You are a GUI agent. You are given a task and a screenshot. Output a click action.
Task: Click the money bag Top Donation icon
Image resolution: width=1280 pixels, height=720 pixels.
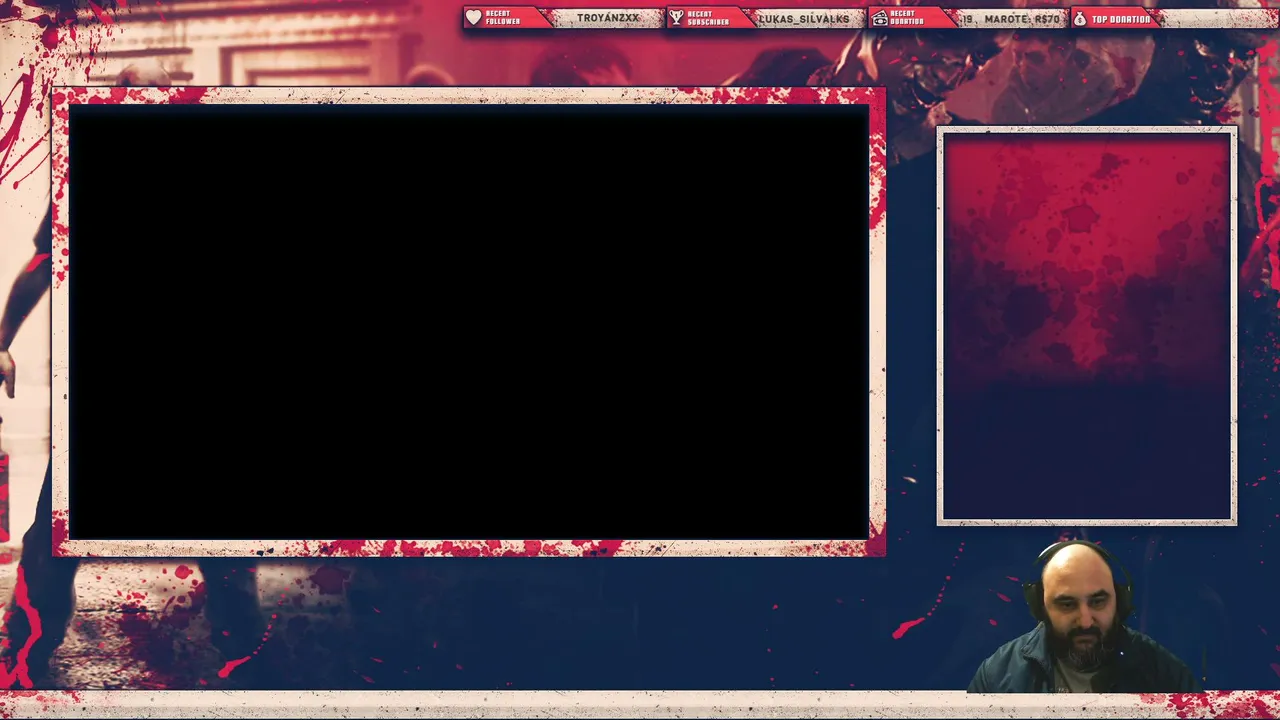pos(1080,18)
